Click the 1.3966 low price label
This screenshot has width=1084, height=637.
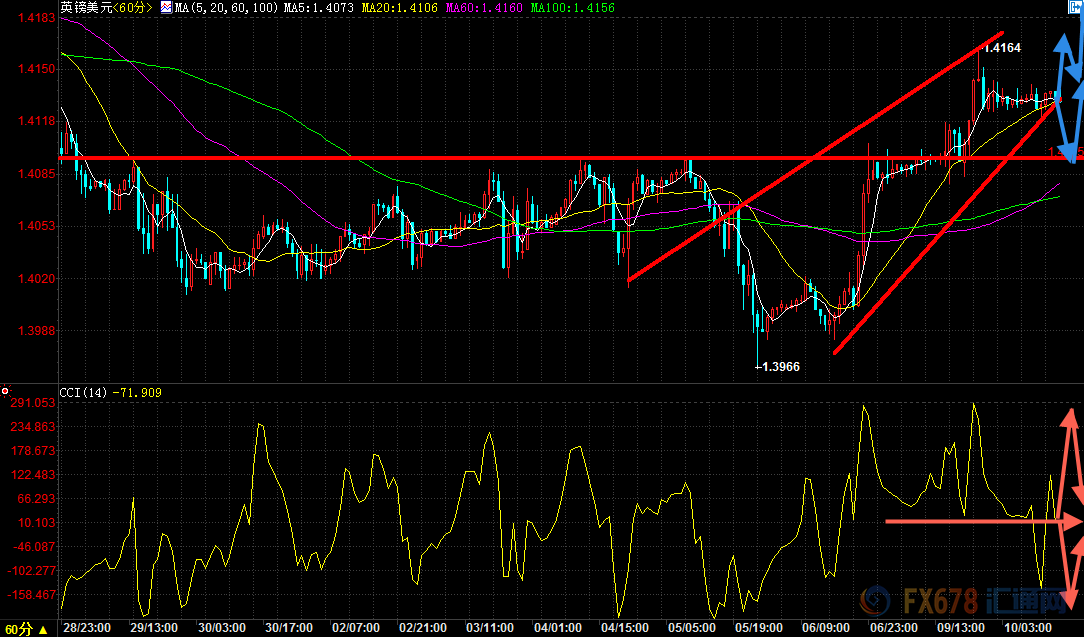778,366
